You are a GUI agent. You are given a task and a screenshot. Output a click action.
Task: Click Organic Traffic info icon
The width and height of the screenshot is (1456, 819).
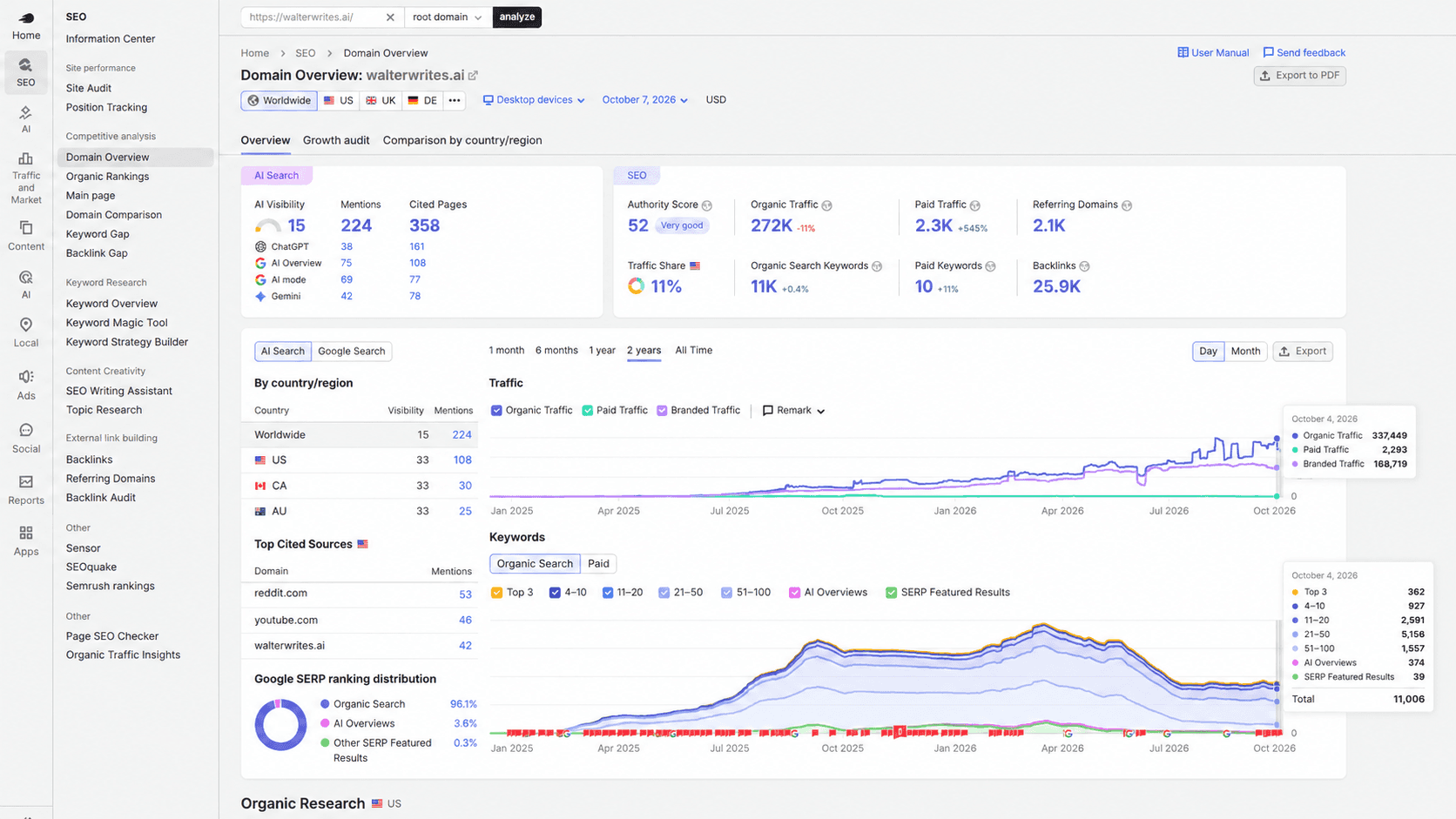[x=826, y=205]
